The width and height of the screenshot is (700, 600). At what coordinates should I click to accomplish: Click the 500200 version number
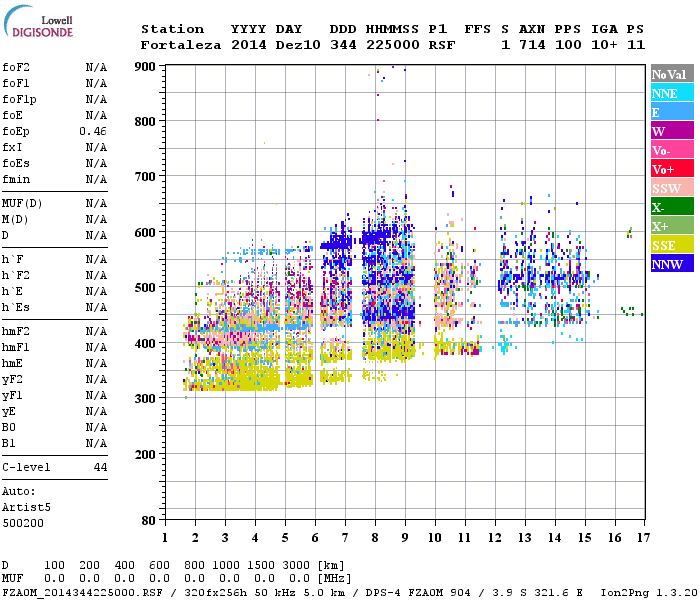(23, 523)
